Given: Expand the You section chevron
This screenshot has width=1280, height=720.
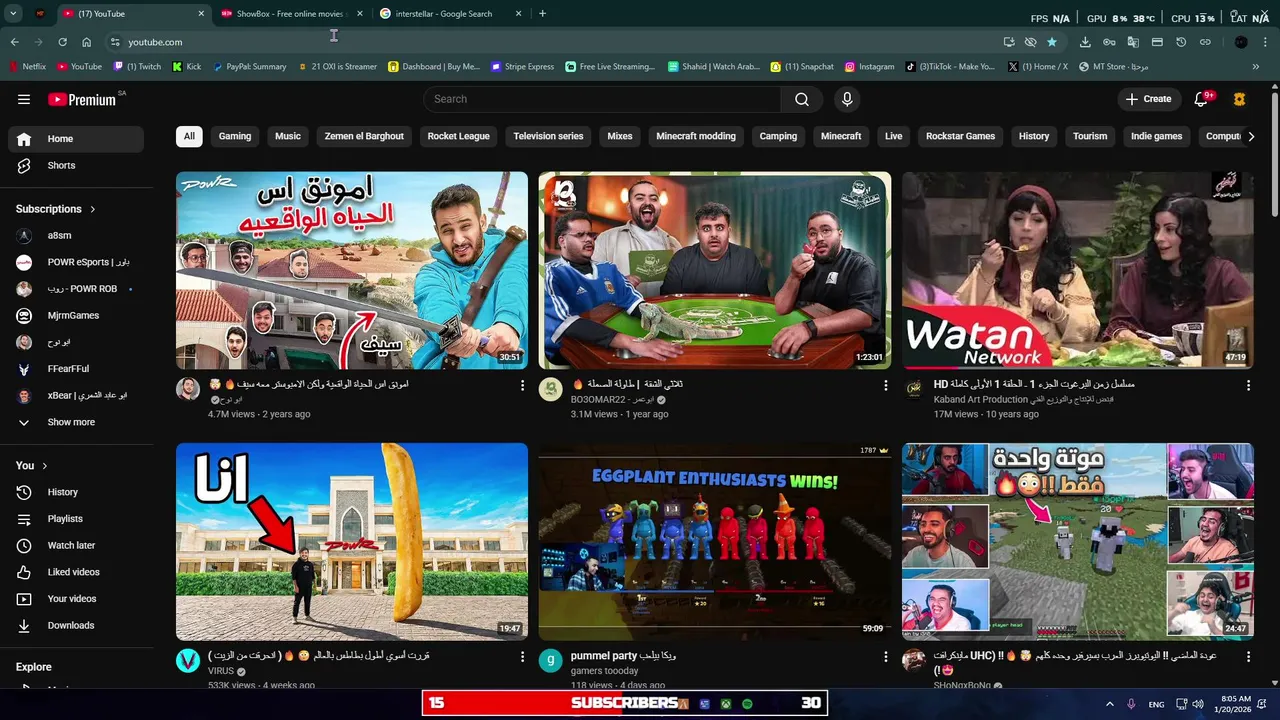Looking at the screenshot, I should (45, 466).
